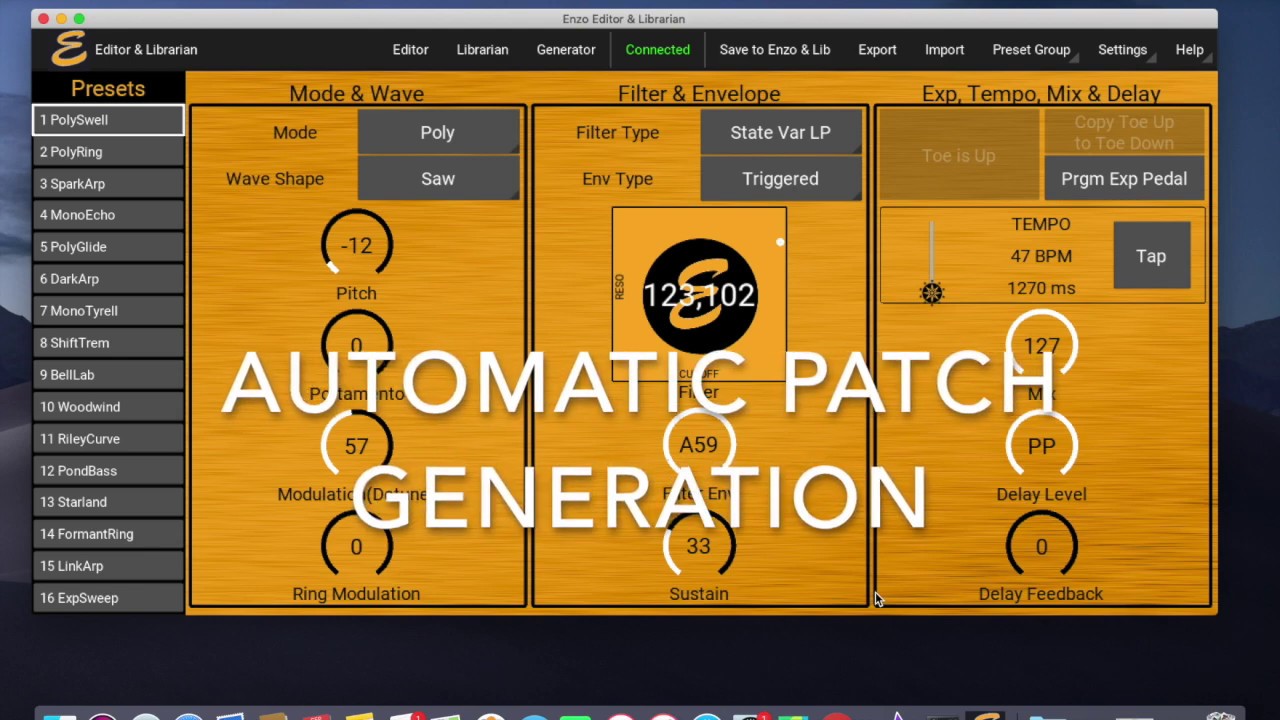Click Save to Enzo & Lib
This screenshot has height=720, width=1280.
tap(775, 49)
